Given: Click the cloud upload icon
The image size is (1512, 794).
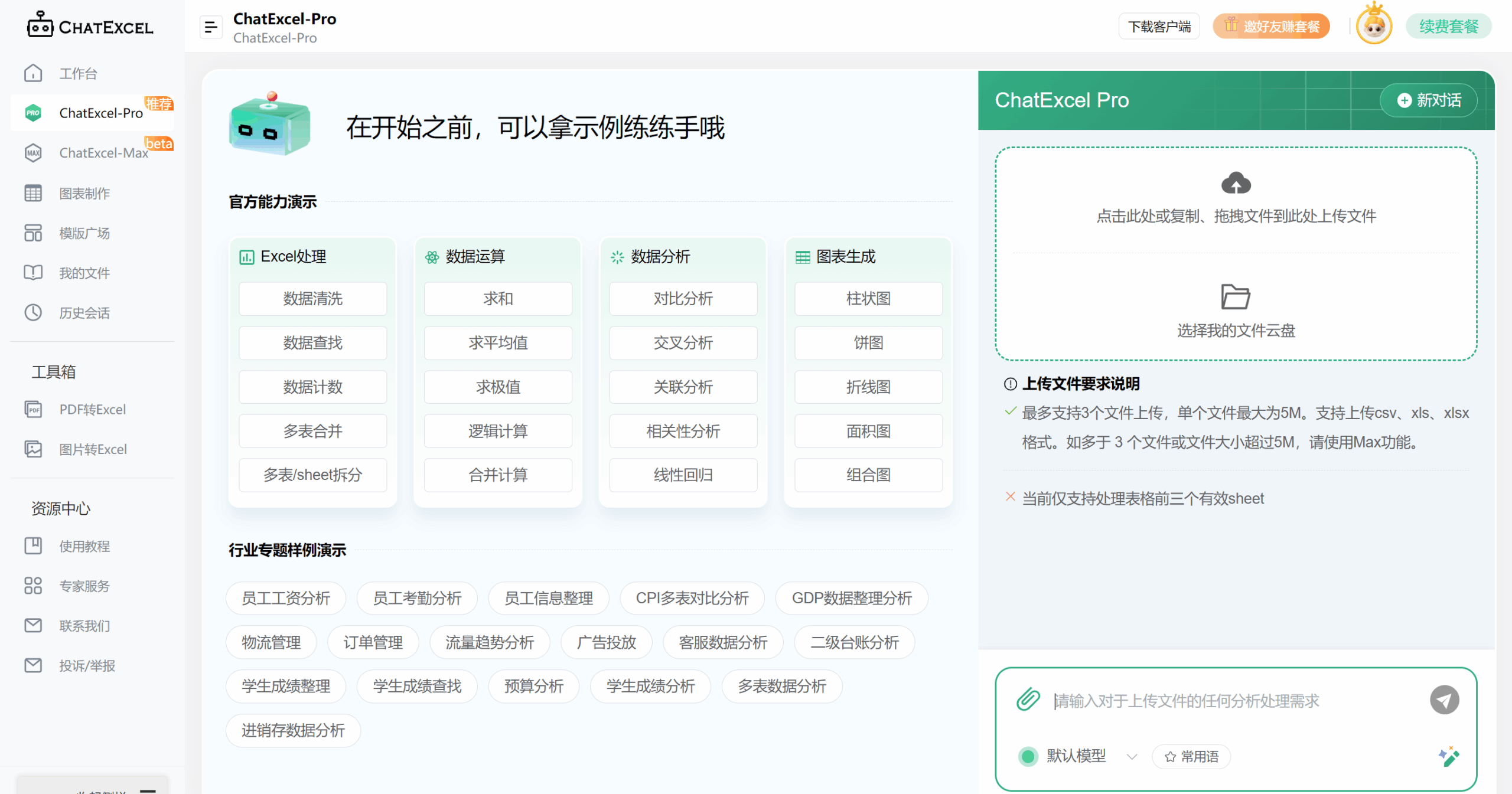Looking at the screenshot, I should point(1236,183).
